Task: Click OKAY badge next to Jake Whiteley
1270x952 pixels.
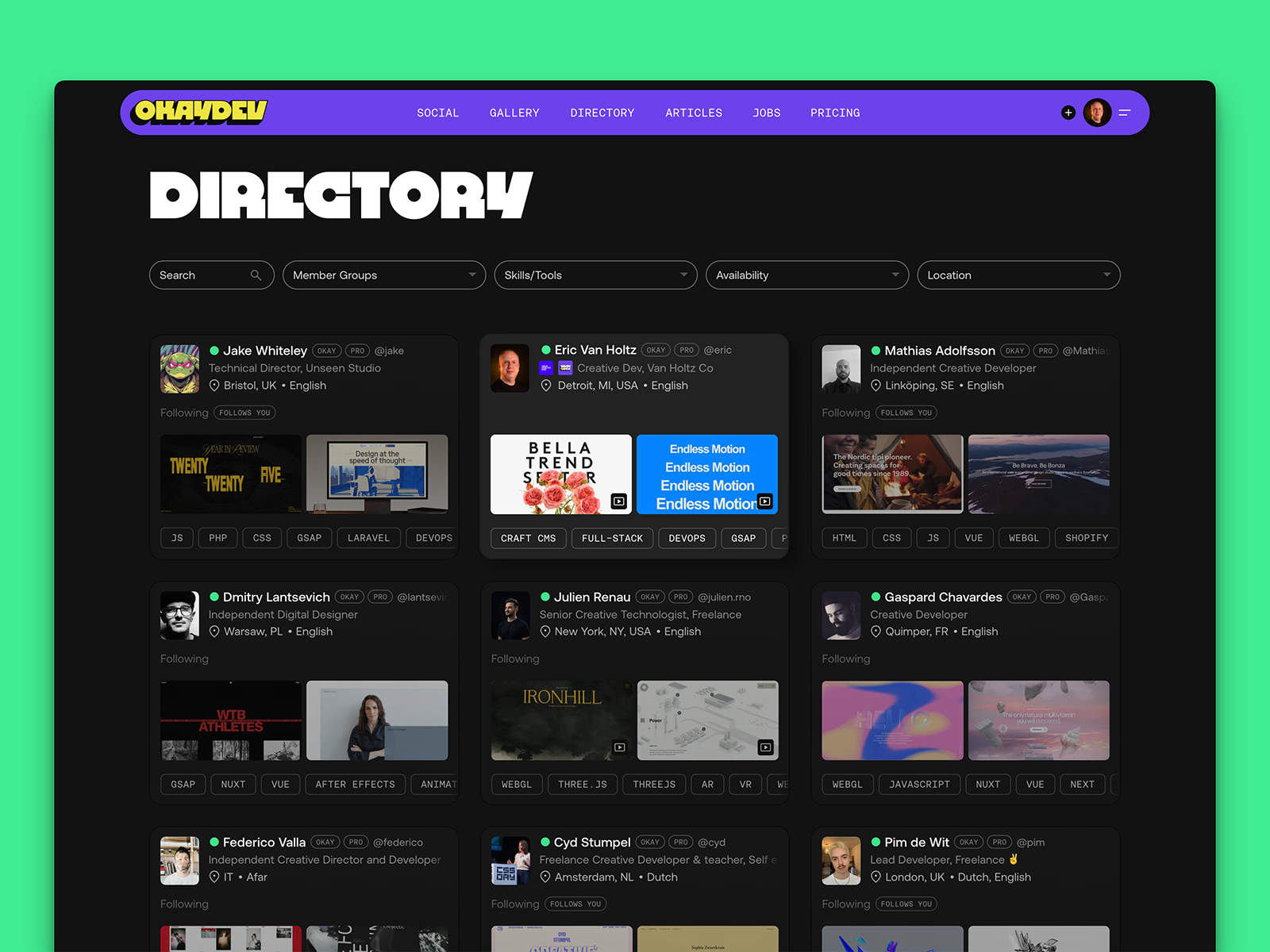Action: [327, 351]
